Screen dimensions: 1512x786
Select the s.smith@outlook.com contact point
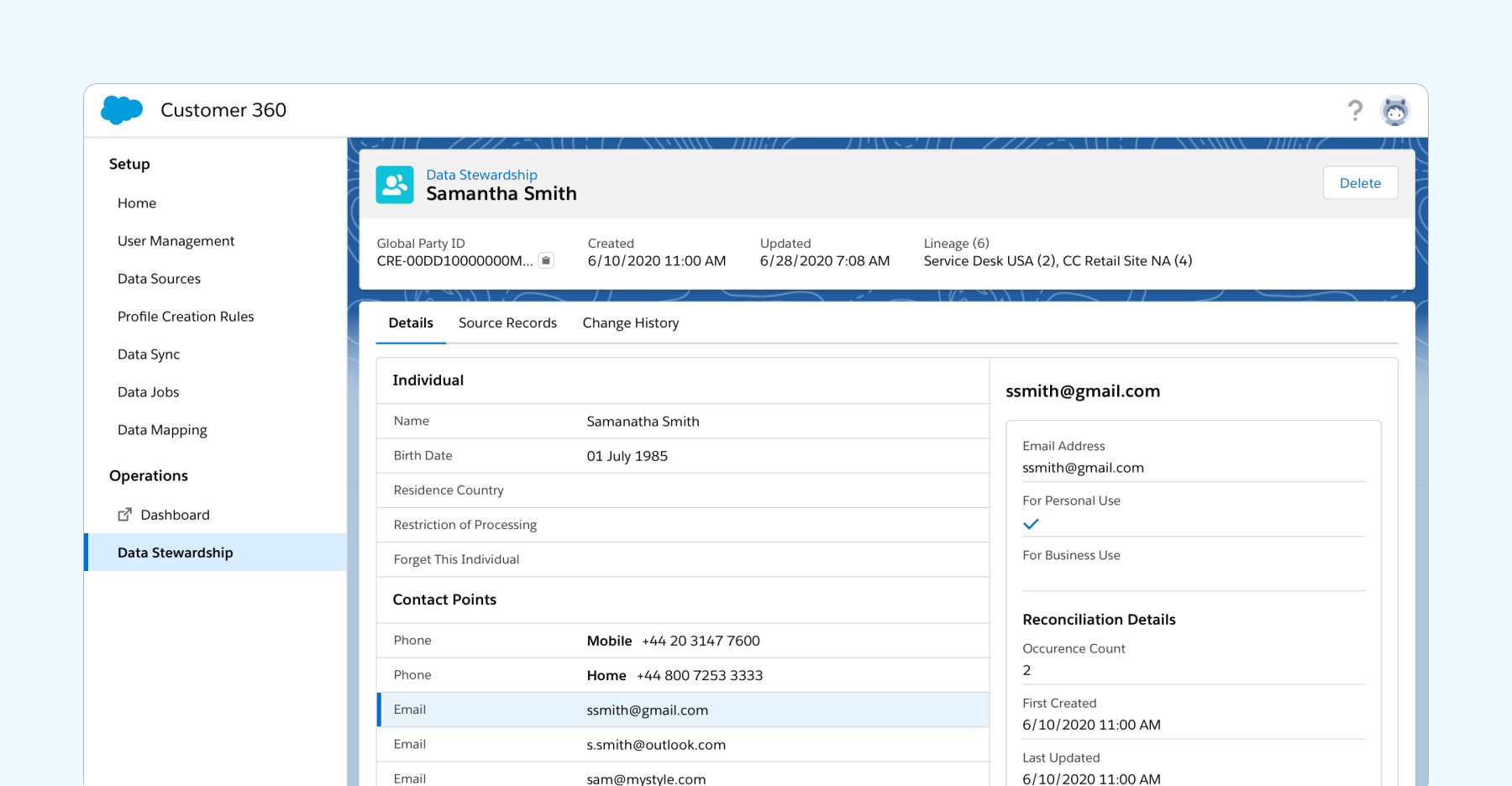point(656,744)
